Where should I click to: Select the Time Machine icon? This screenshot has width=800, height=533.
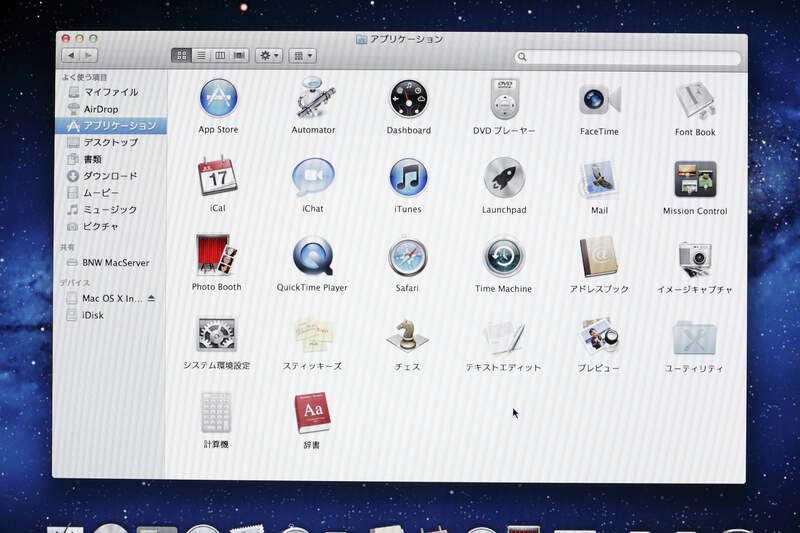503,256
